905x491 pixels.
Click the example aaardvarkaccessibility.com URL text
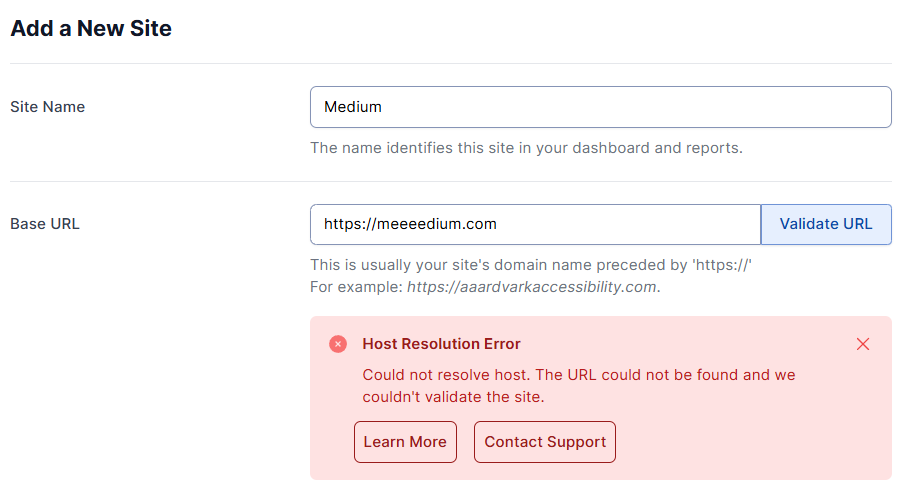click(x=530, y=287)
